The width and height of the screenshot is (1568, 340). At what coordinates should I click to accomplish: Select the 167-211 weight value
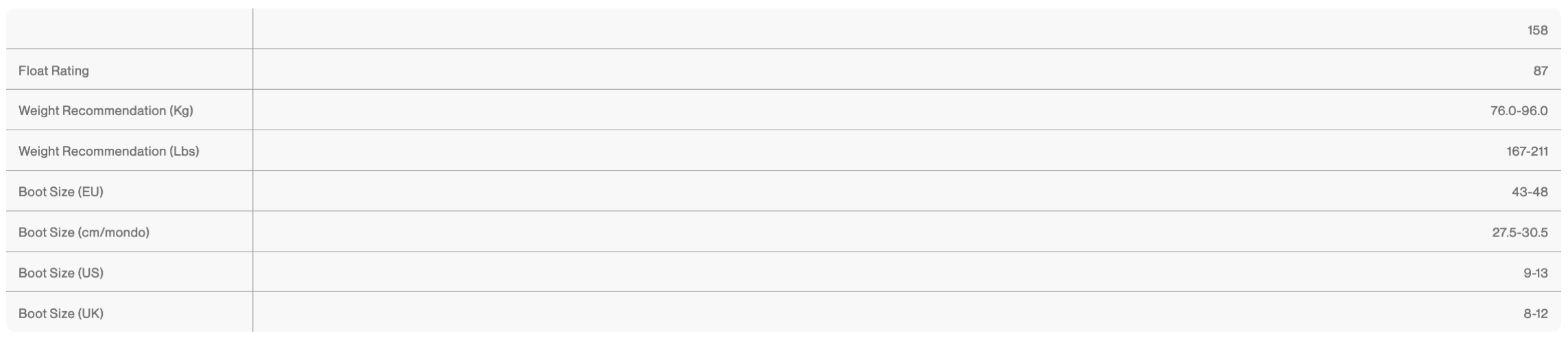(x=1527, y=151)
